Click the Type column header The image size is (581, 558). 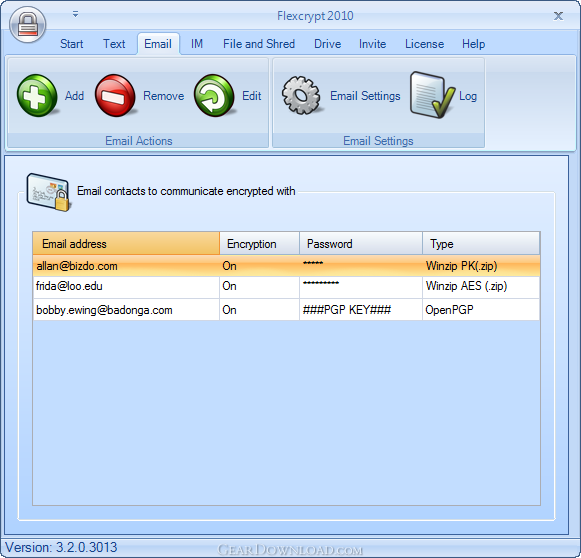(481, 243)
